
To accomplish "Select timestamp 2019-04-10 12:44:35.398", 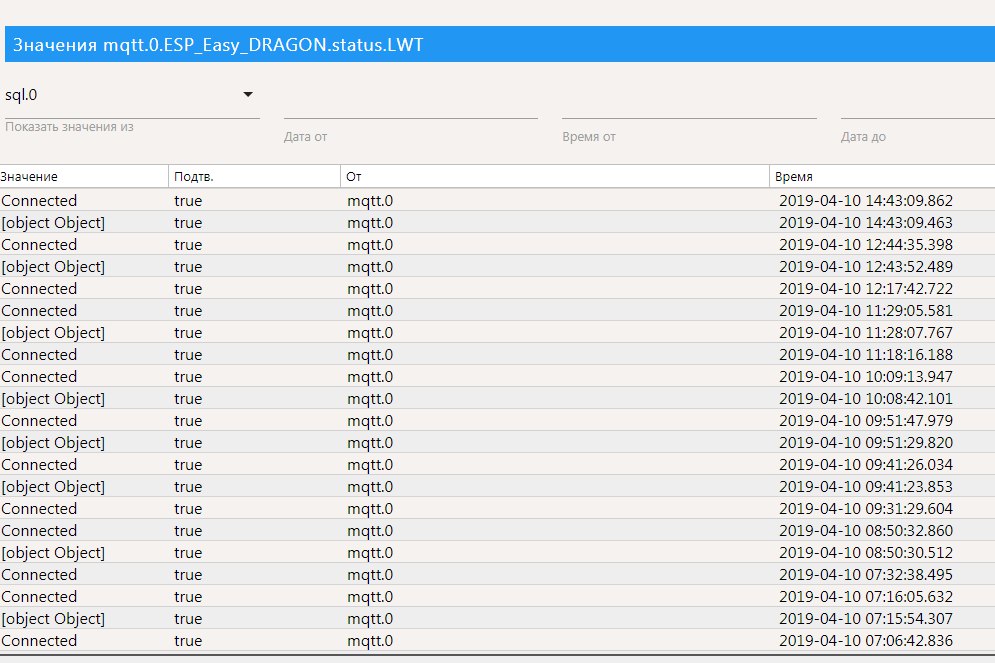I will [866, 244].
